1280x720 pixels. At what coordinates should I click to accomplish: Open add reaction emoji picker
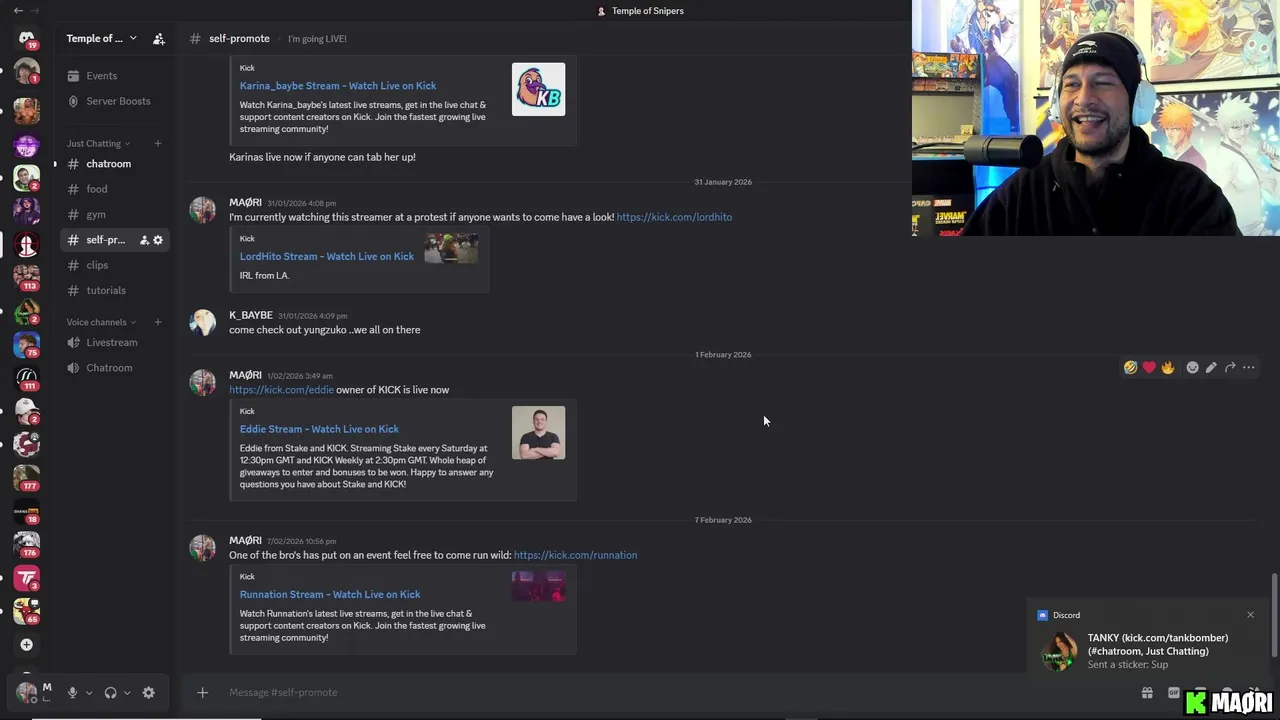[x=1192, y=367]
